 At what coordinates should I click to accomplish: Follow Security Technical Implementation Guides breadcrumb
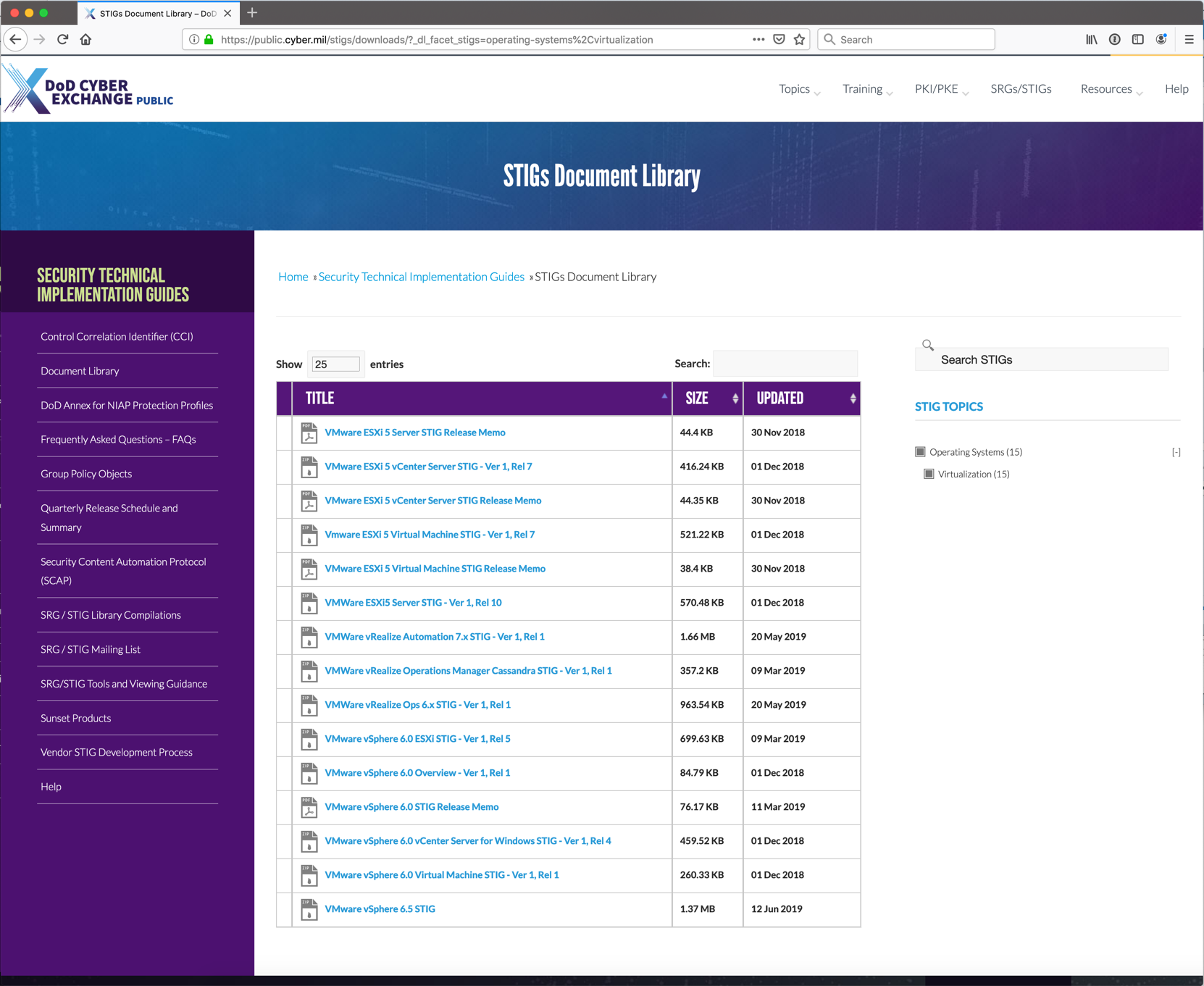pos(421,277)
